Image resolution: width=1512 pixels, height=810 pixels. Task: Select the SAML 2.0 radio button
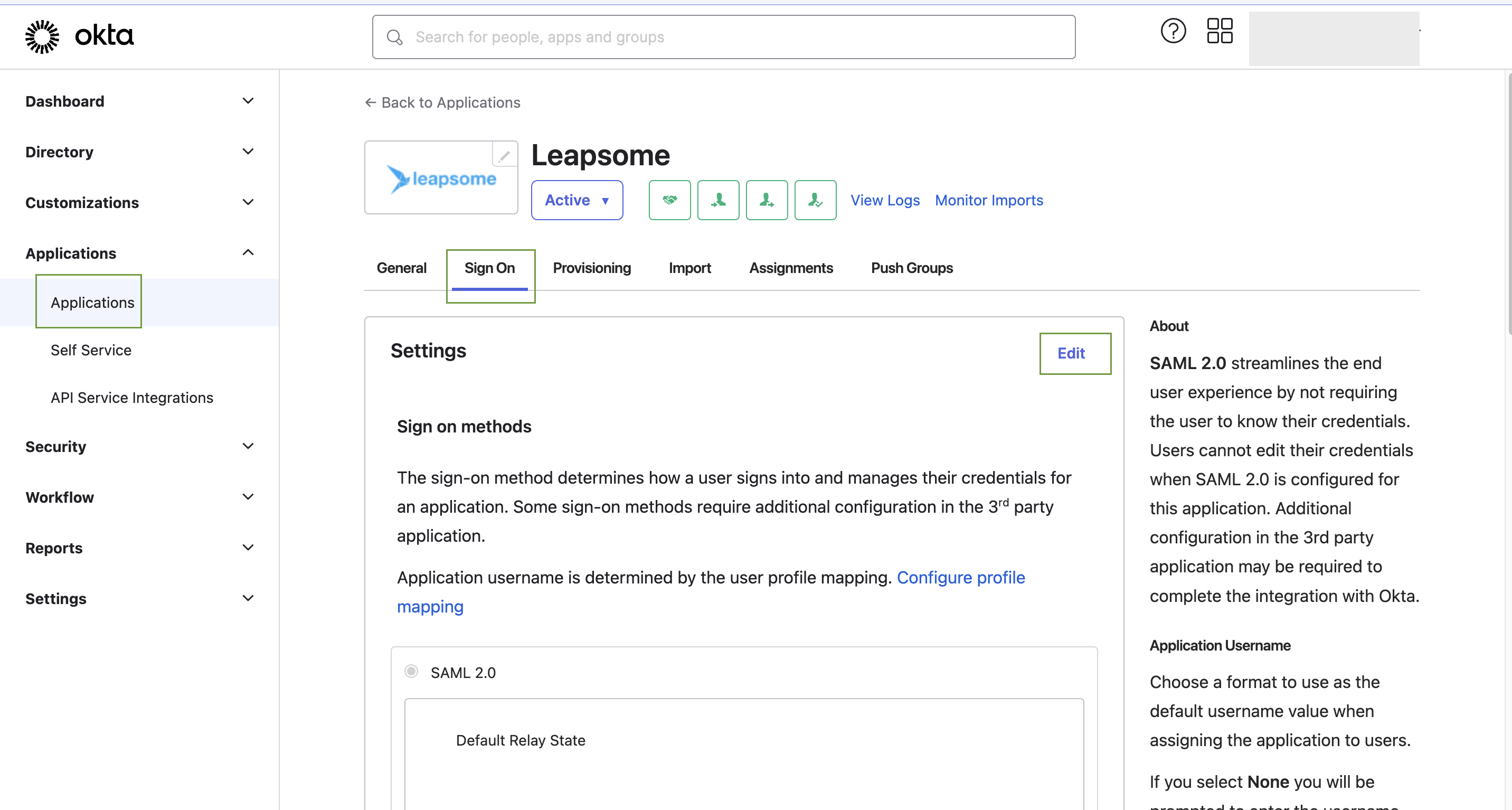pos(411,671)
